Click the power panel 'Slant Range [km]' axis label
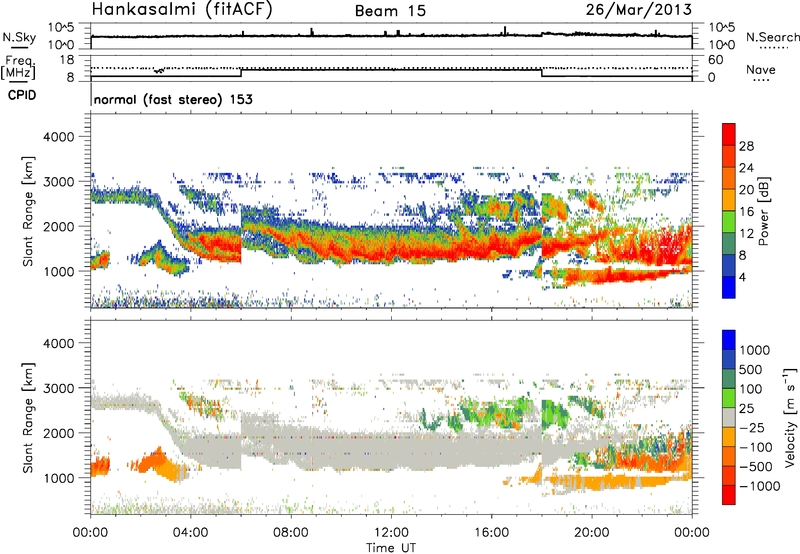Image resolution: width=800 pixels, height=554 pixels. 28,211
